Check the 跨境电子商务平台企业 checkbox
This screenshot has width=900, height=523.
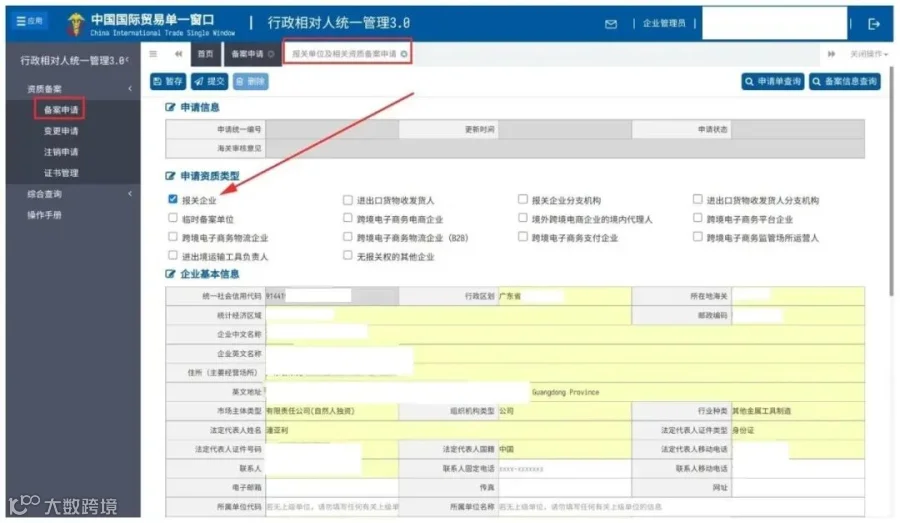pyautogui.click(x=697, y=218)
